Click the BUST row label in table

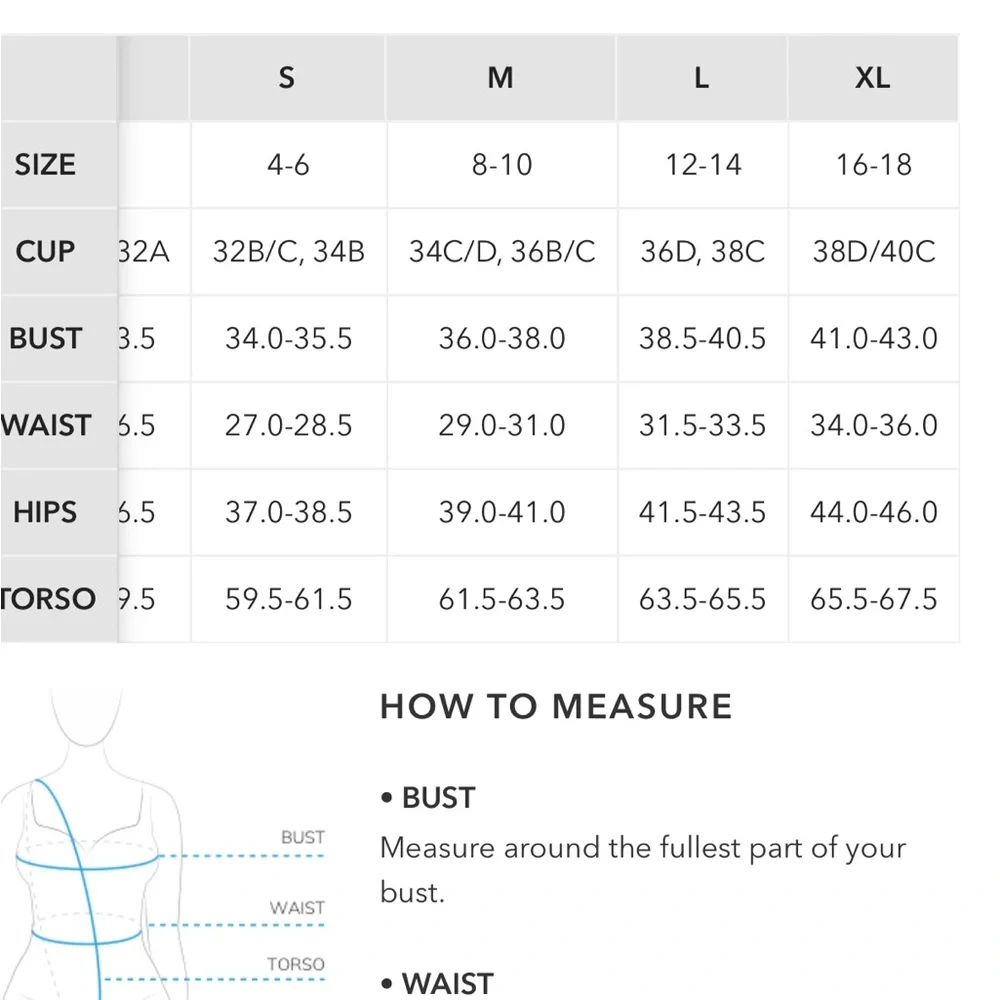(45, 338)
